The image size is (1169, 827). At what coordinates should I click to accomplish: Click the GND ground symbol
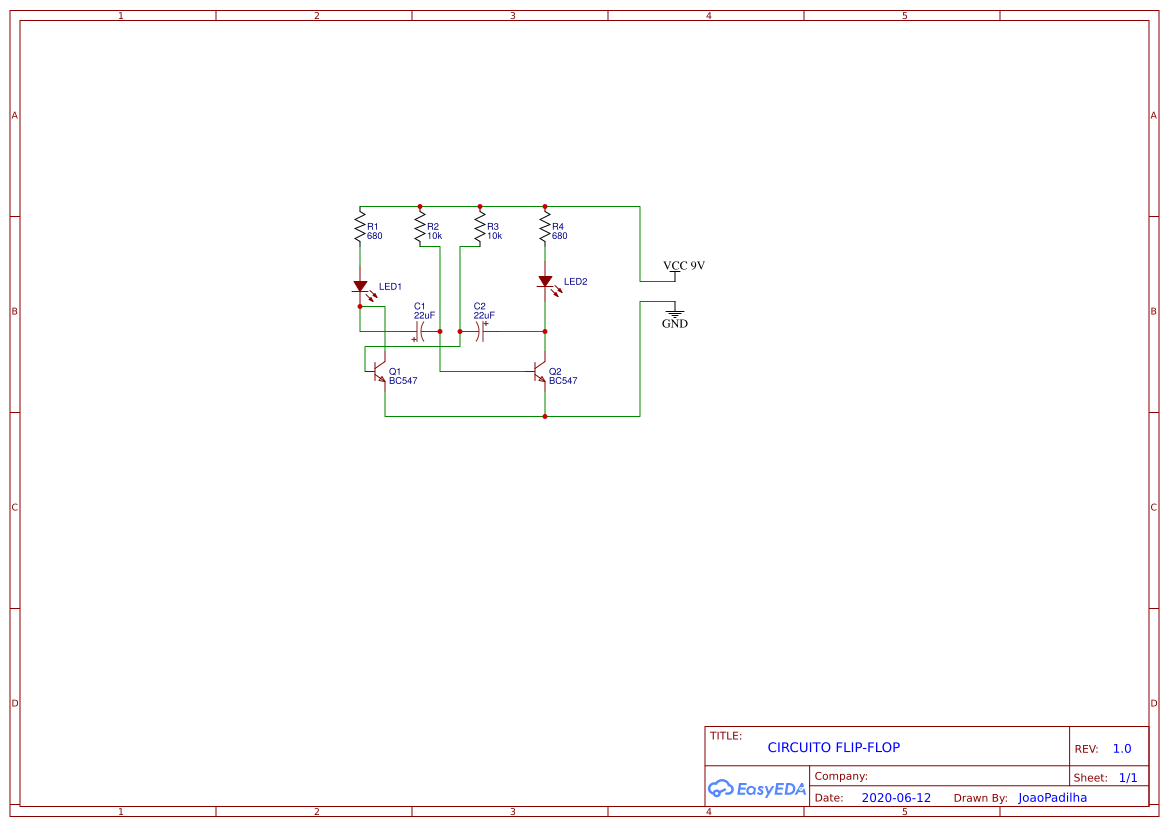(x=674, y=314)
